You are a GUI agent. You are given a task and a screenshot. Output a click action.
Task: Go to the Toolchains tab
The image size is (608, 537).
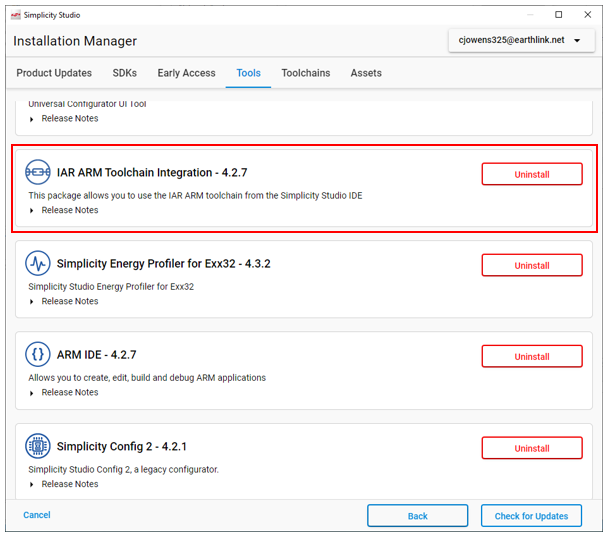(x=306, y=73)
